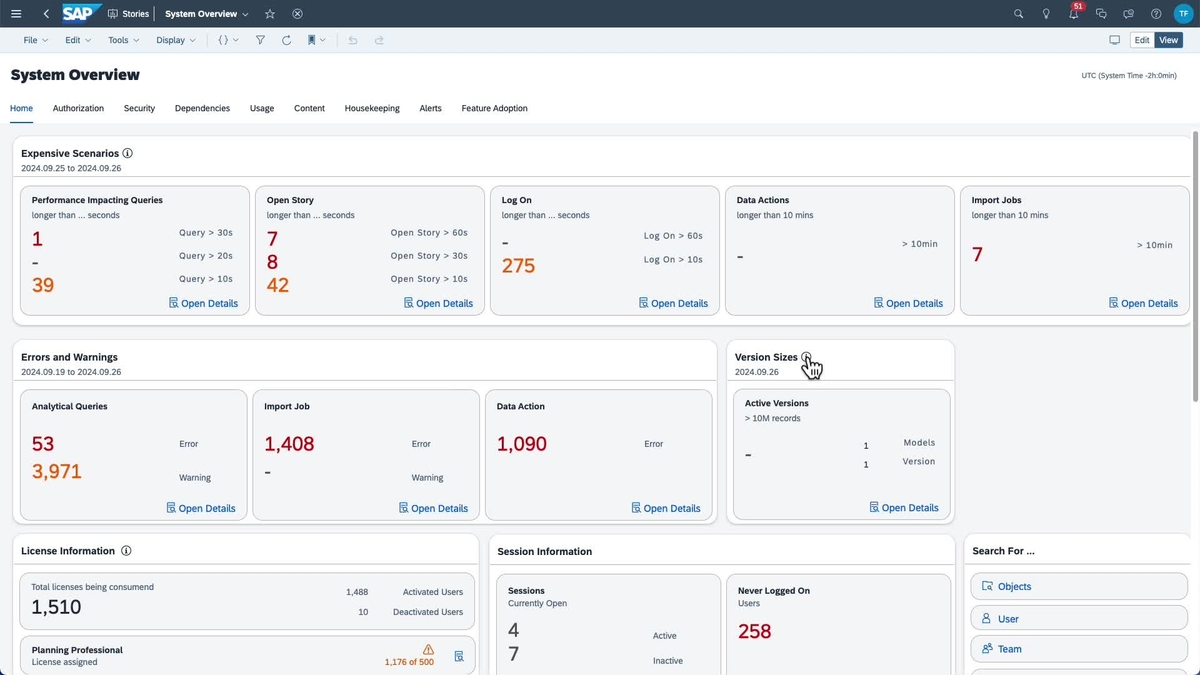The height and width of the screenshot is (675, 1200).
Task: Click the redo arrow icon
Action: 379,40
